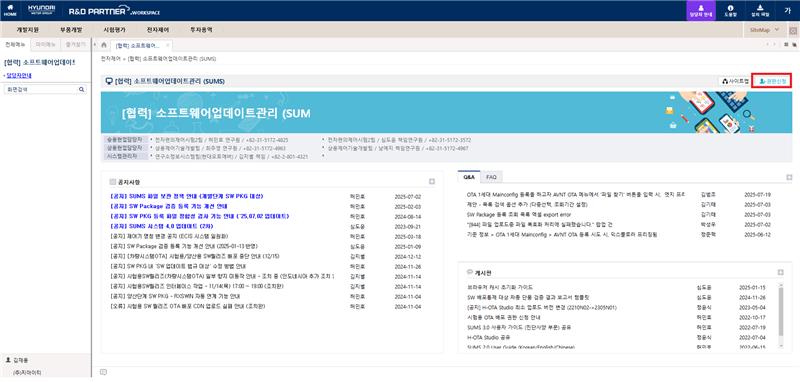This screenshot has height=382, width=800.
Task: Open the 전자제어 menu
Action: [x=158, y=30]
